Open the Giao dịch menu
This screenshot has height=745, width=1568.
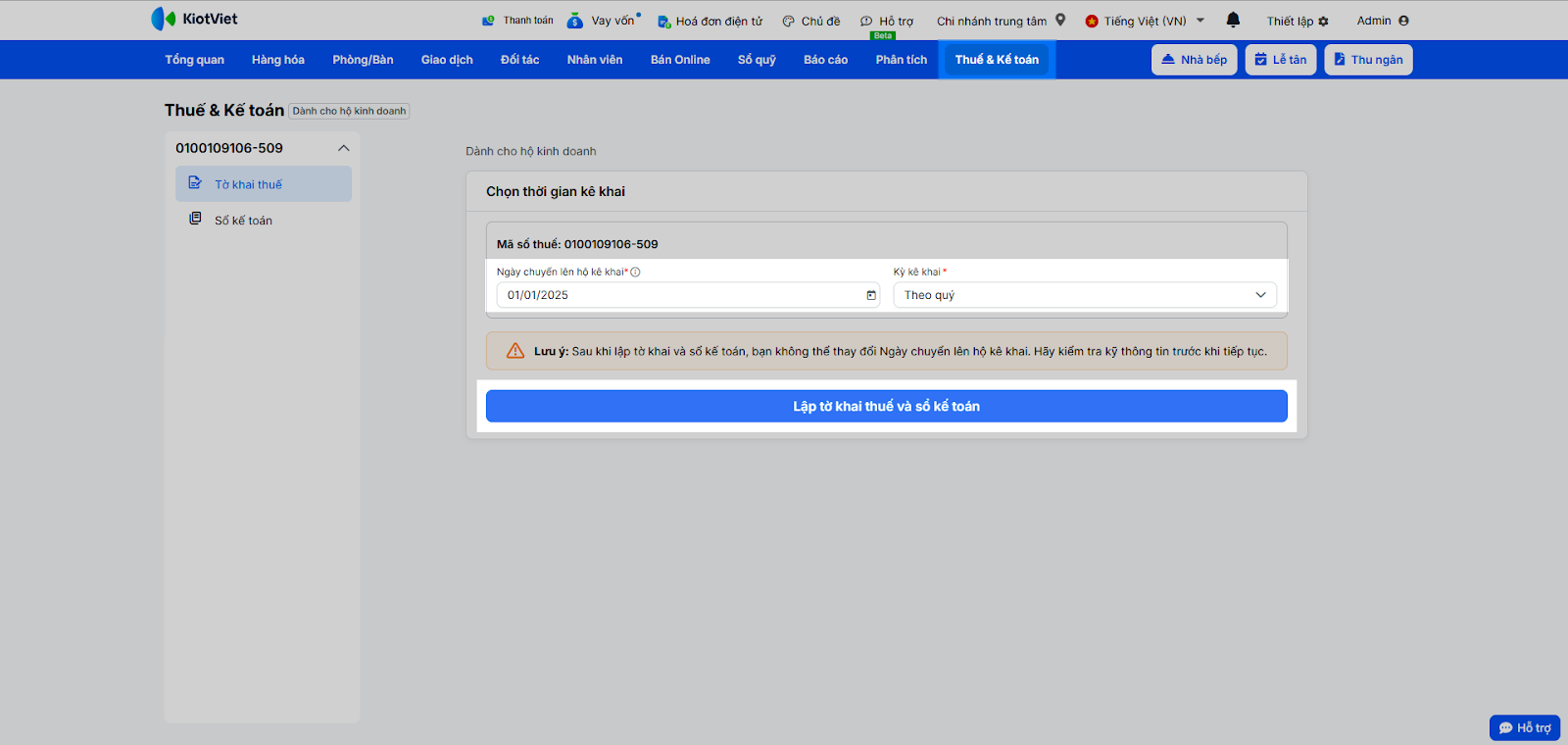(x=447, y=60)
